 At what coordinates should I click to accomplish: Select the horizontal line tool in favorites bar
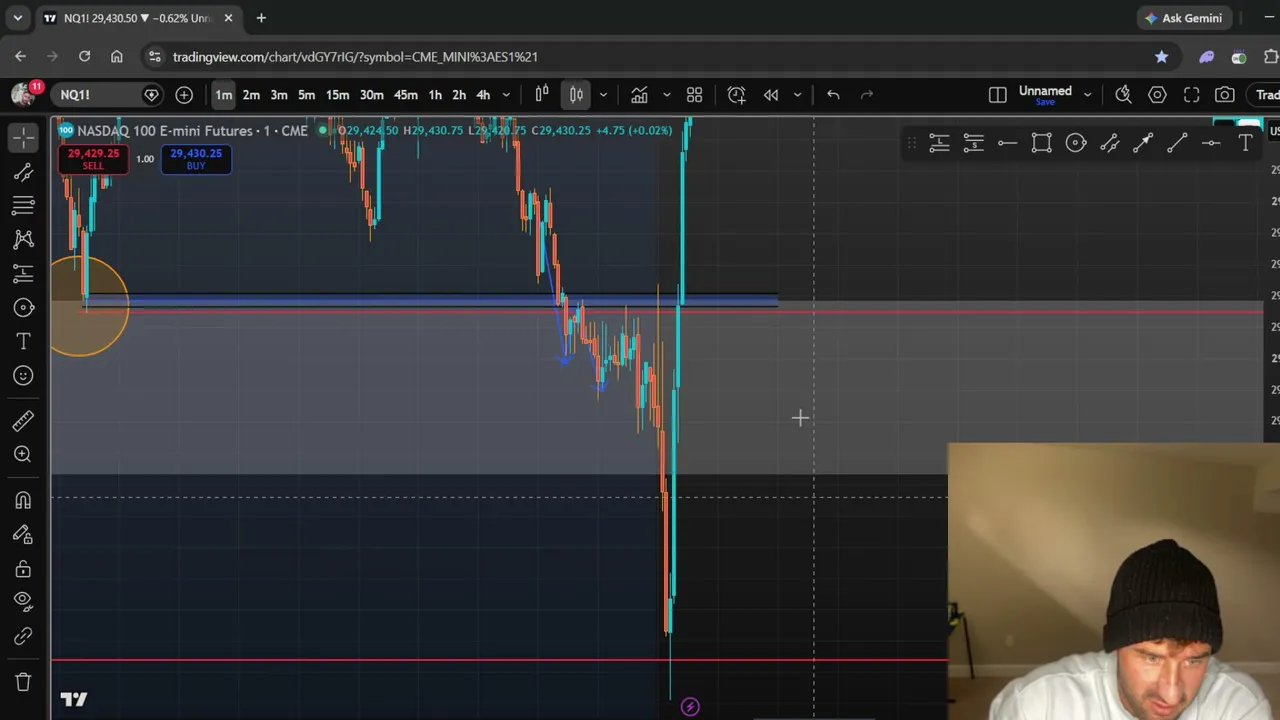pos(1007,144)
